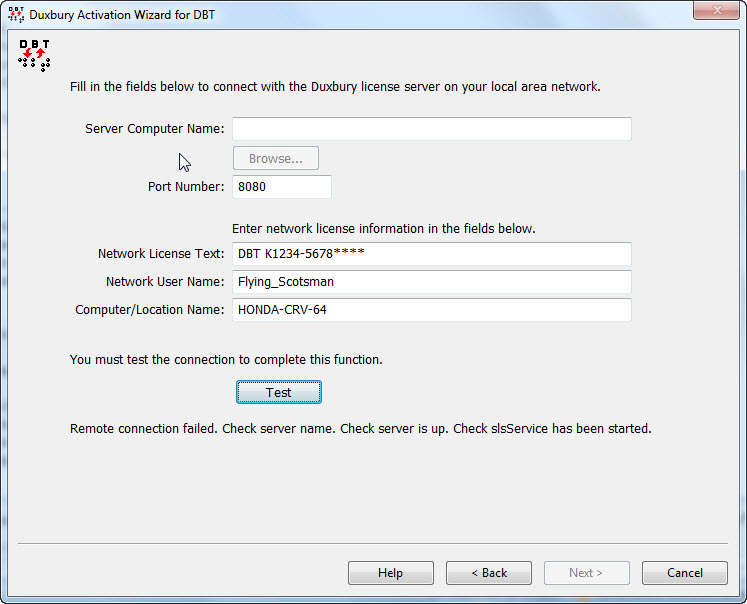Screen dimensions: 747x604
Task: Click the Duxbury title bar application icon
Action: (16, 14)
